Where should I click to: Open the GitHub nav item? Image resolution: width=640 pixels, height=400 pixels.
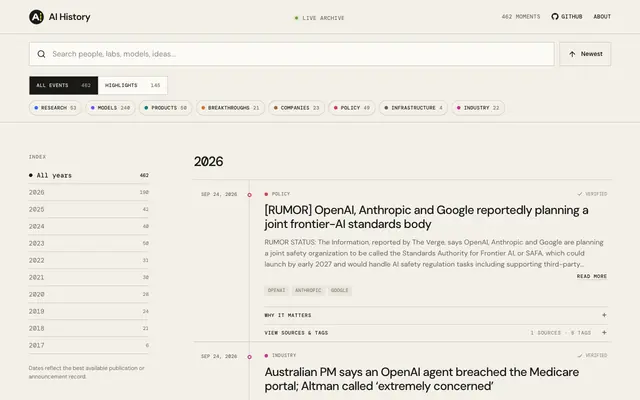pos(567,17)
